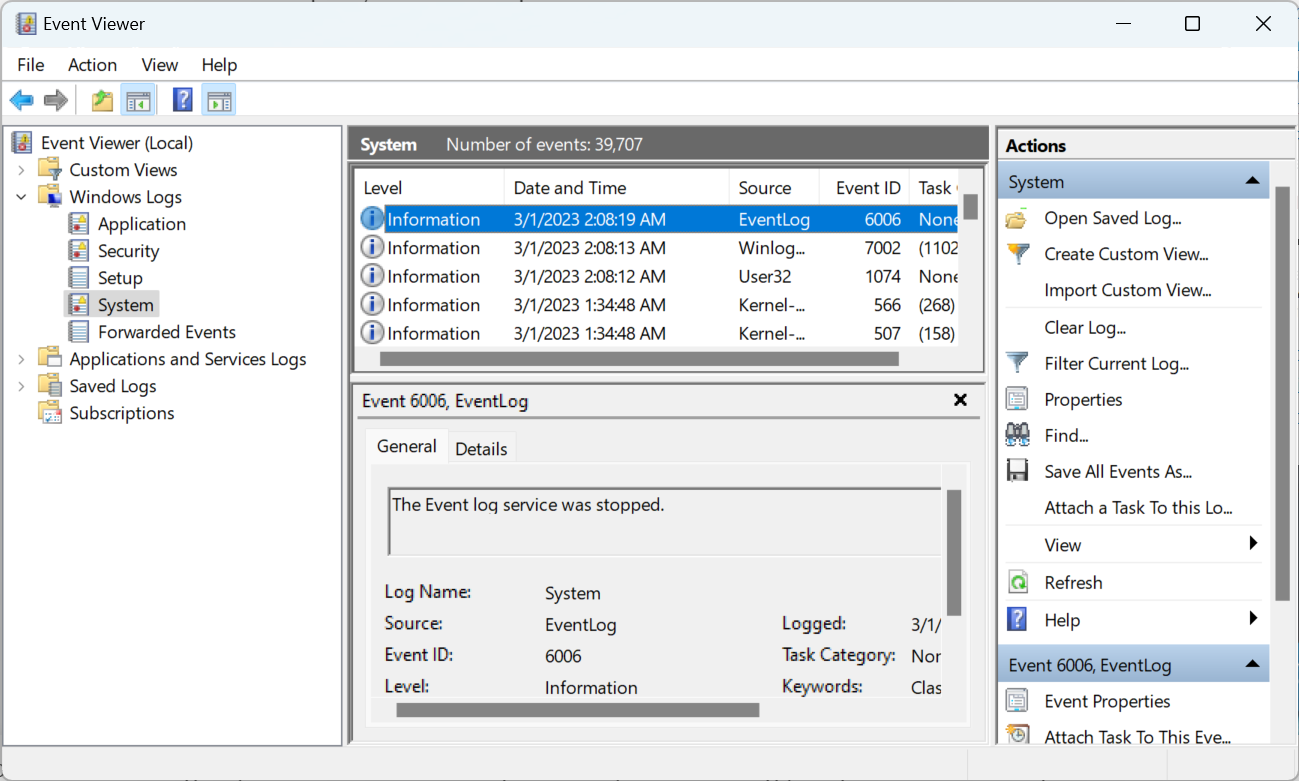Click the green Refresh icon

click(1017, 582)
